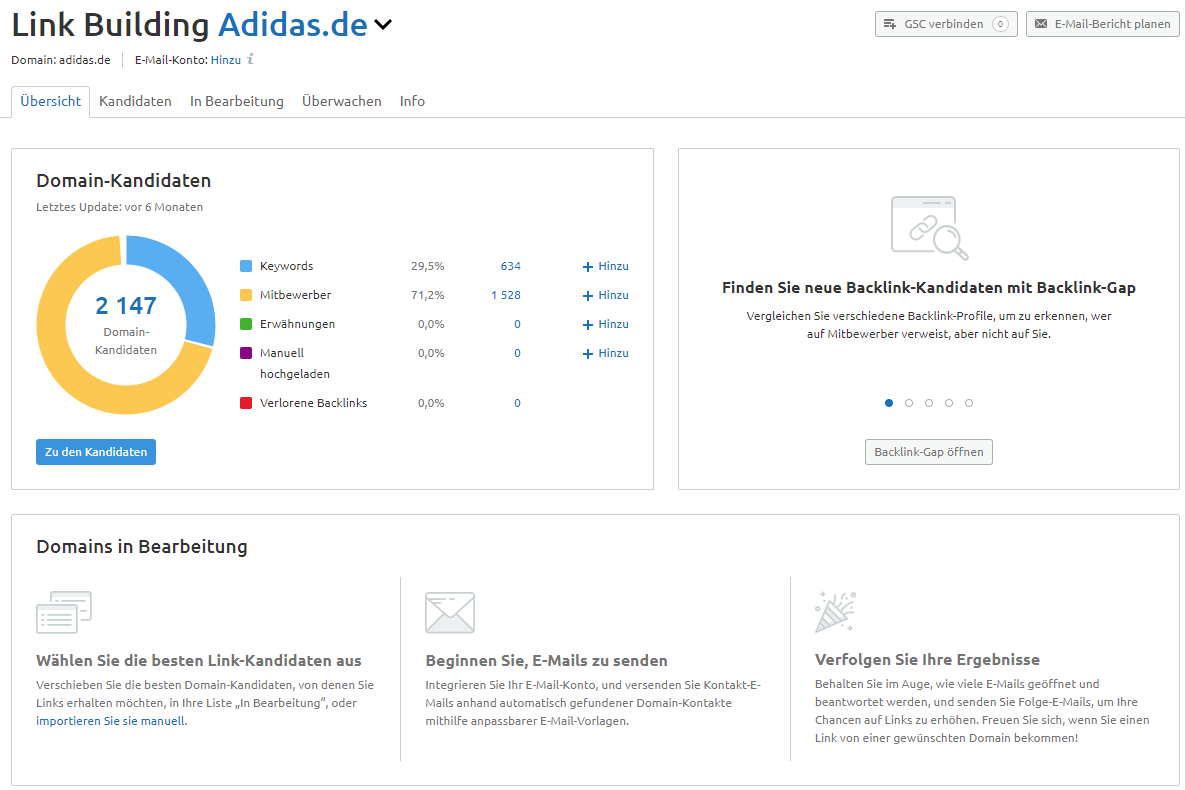Select the fifth carousel dot
1185x790 pixels.
[x=969, y=403]
